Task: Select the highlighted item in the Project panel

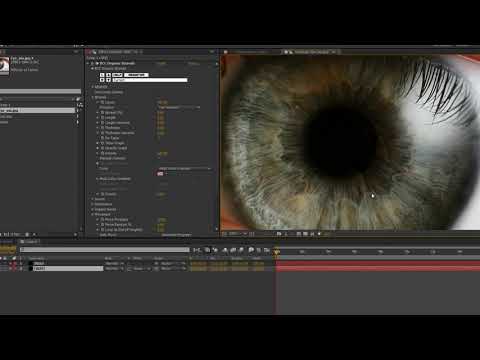Action: [37, 110]
